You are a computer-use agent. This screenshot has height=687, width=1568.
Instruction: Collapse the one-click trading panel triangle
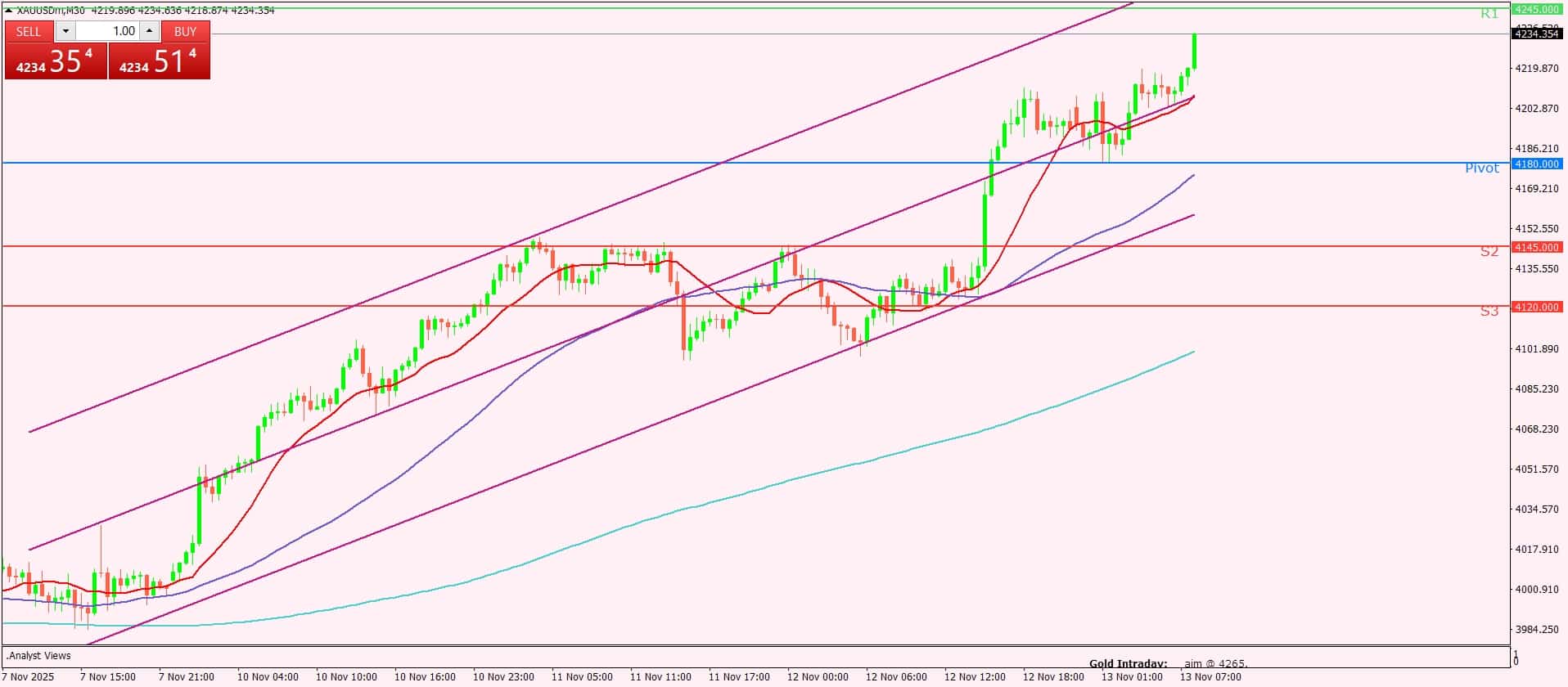pyautogui.click(x=9, y=11)
